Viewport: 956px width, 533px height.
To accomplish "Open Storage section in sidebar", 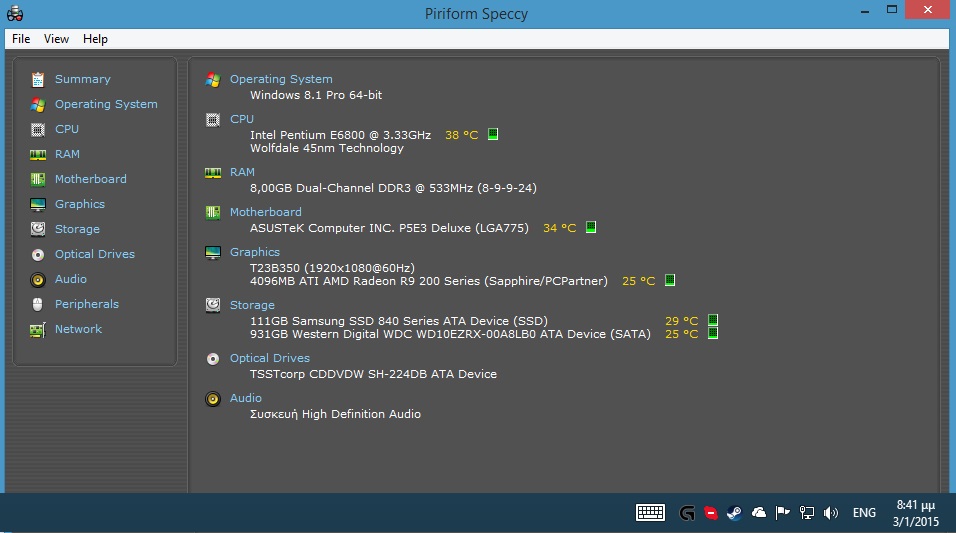I will tap(77, 229).
